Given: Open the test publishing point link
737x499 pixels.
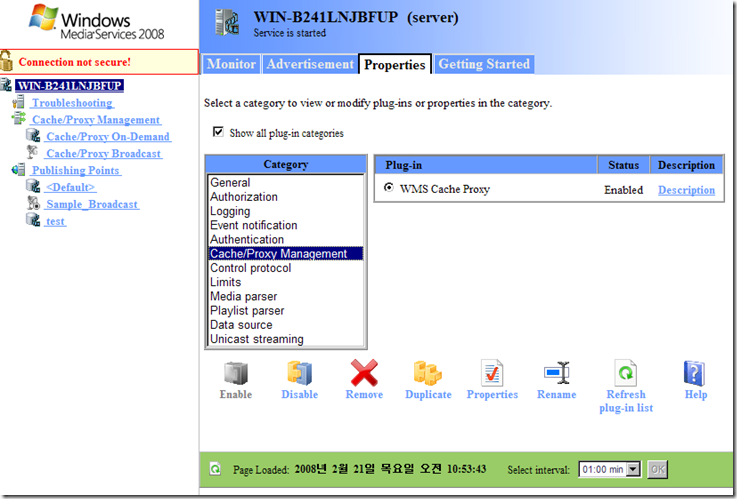Looking at the screenshot, I should 55,221.
